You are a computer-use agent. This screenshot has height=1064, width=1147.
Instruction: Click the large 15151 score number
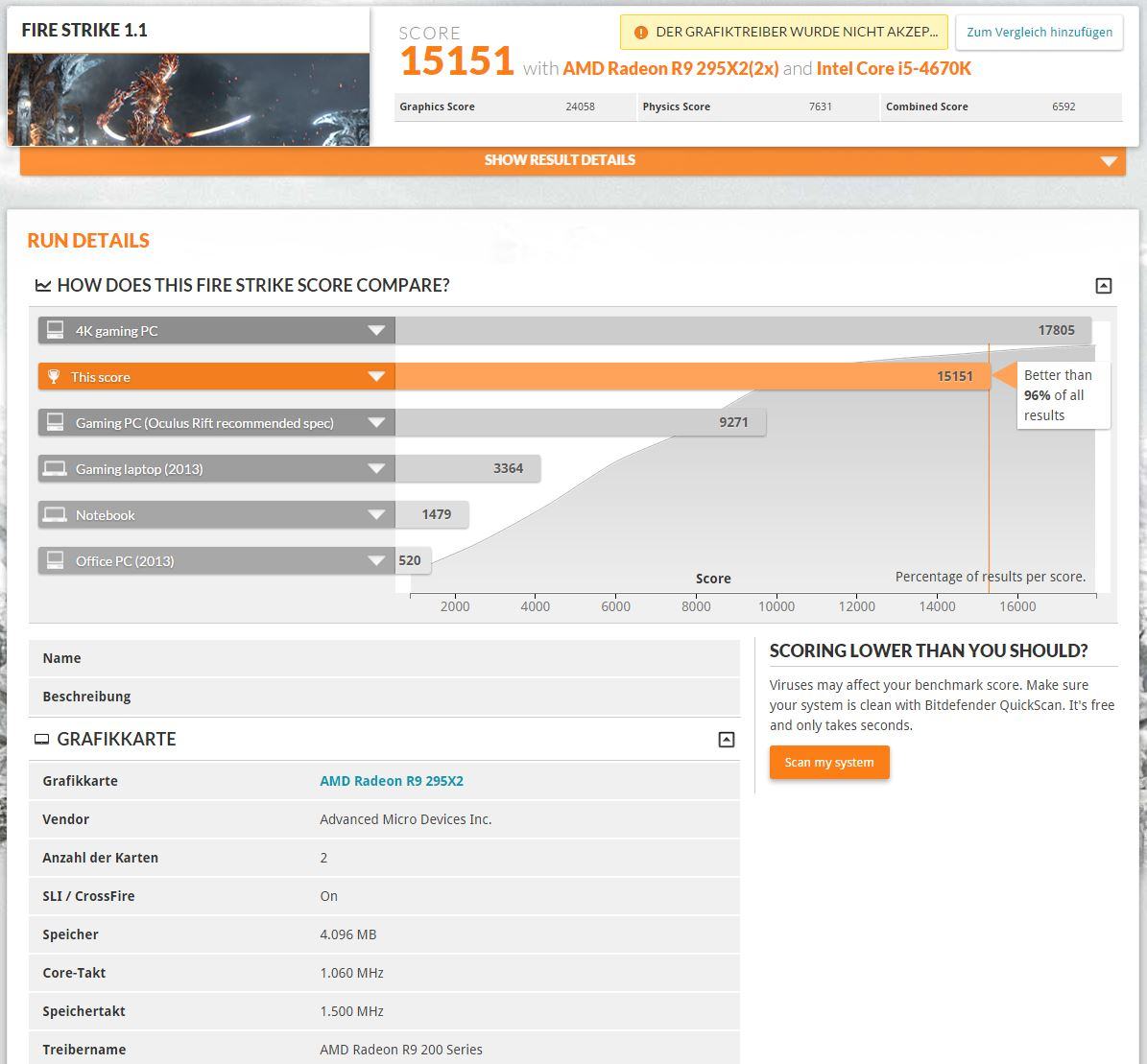click(x=457, y=60)
